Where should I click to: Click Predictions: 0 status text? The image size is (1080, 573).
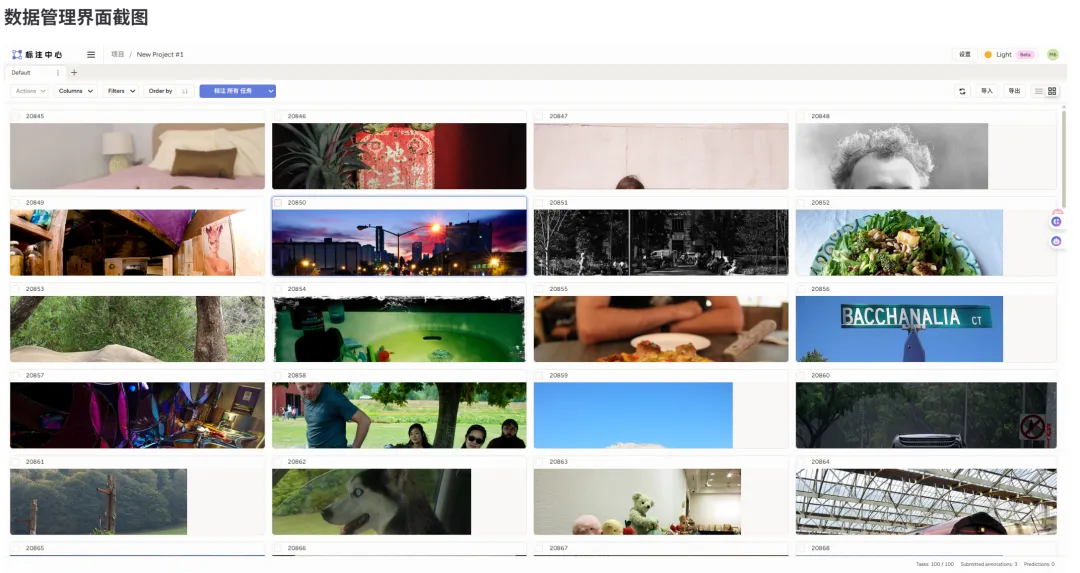click(1039, 564)
